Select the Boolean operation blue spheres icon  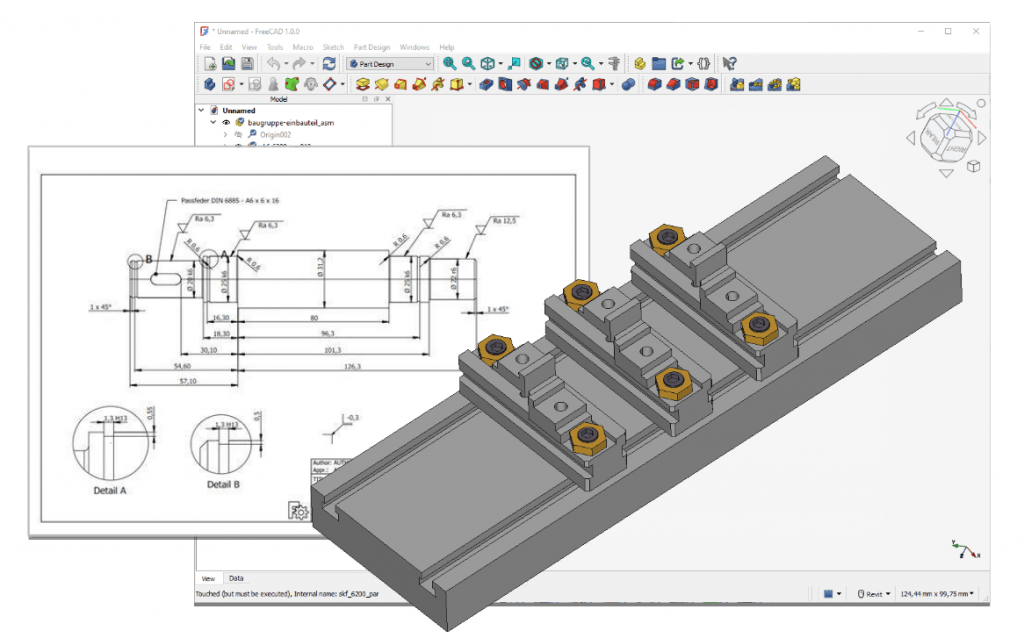point(628,85)
